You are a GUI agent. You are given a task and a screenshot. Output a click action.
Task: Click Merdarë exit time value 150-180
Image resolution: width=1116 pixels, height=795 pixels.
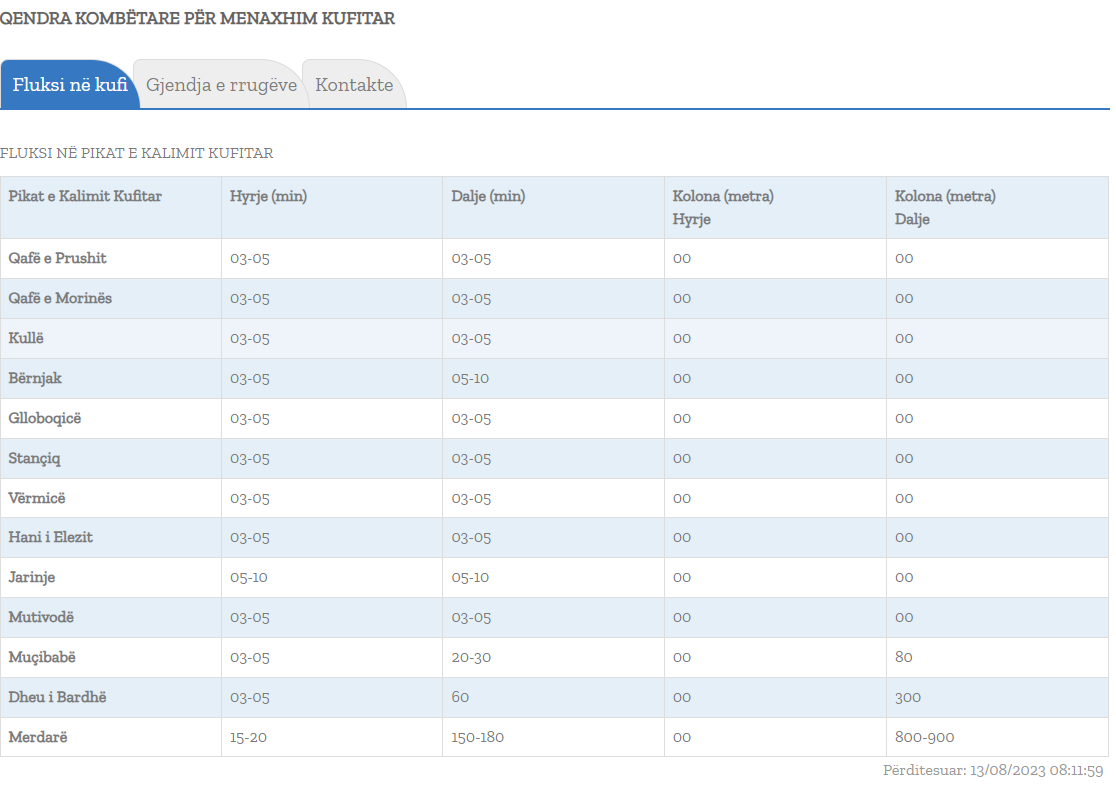[478, 737]
